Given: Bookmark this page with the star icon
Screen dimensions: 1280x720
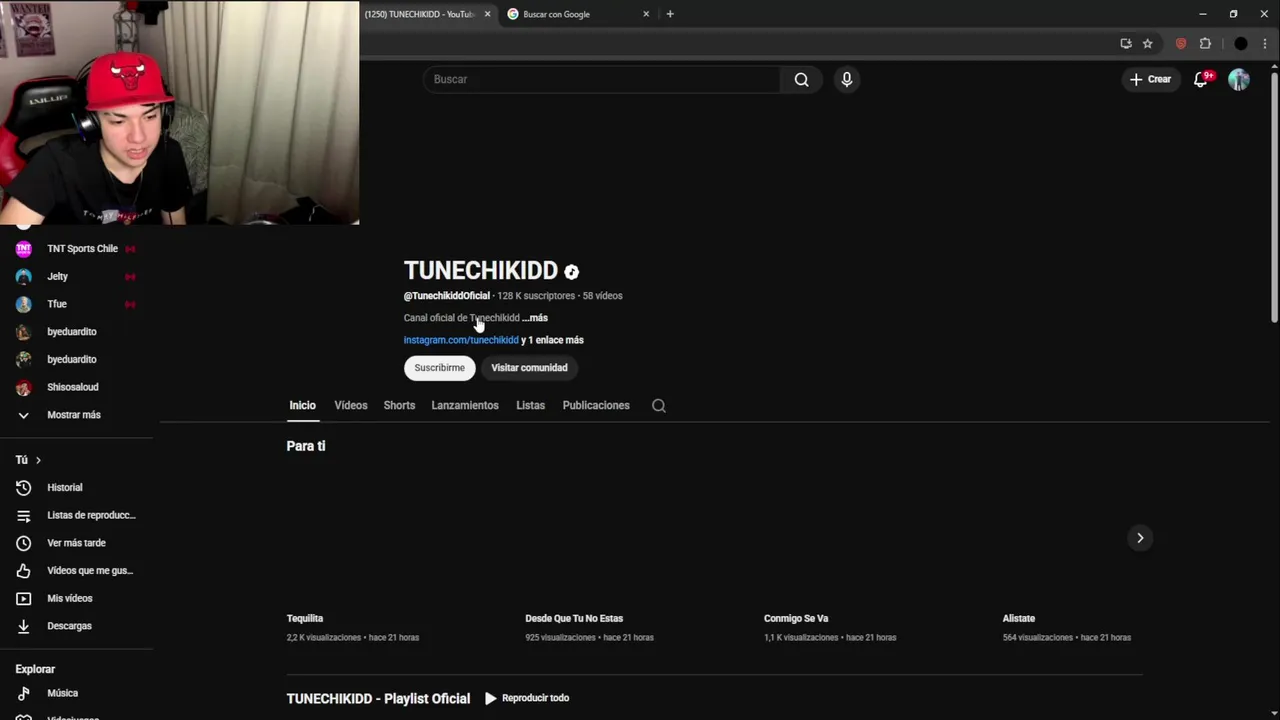Looking at the screenshot, I should tap(1148, 43).
